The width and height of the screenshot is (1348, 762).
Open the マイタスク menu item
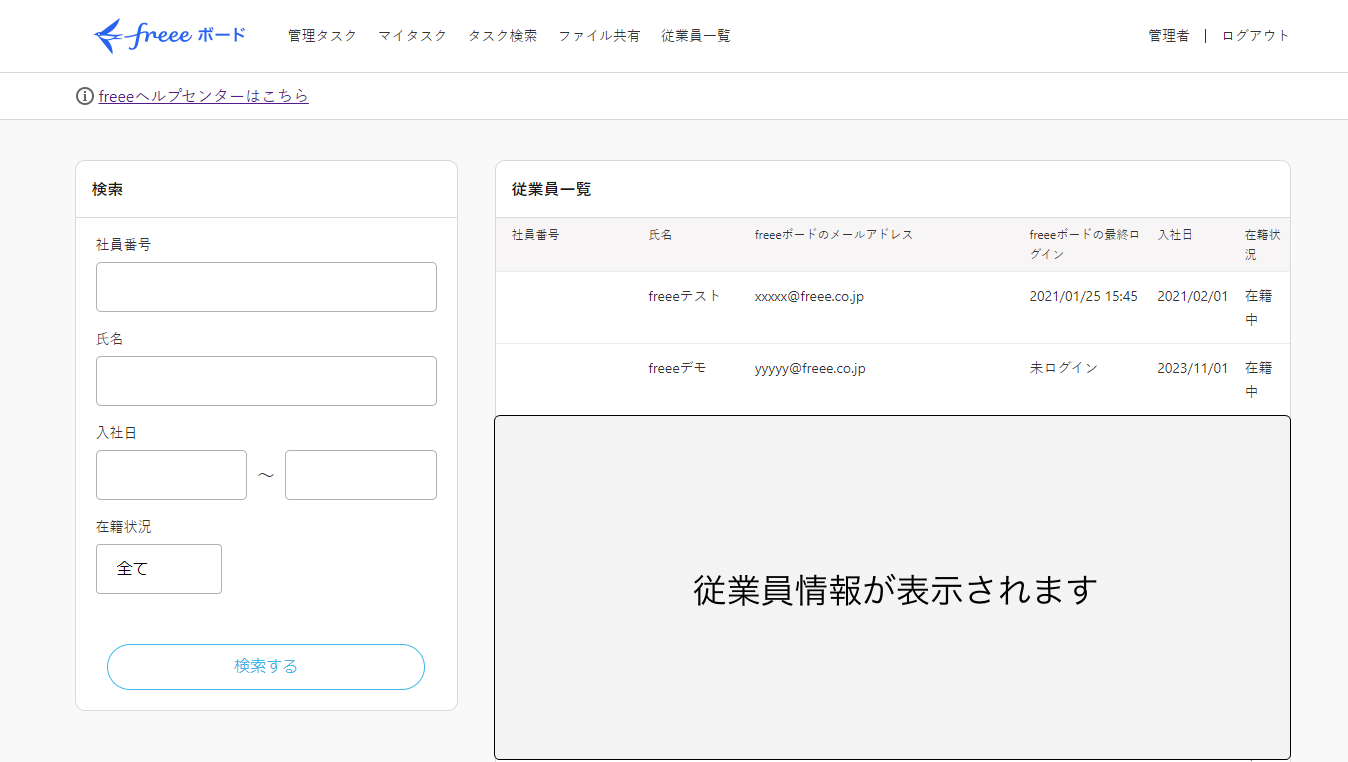point(412,36)
